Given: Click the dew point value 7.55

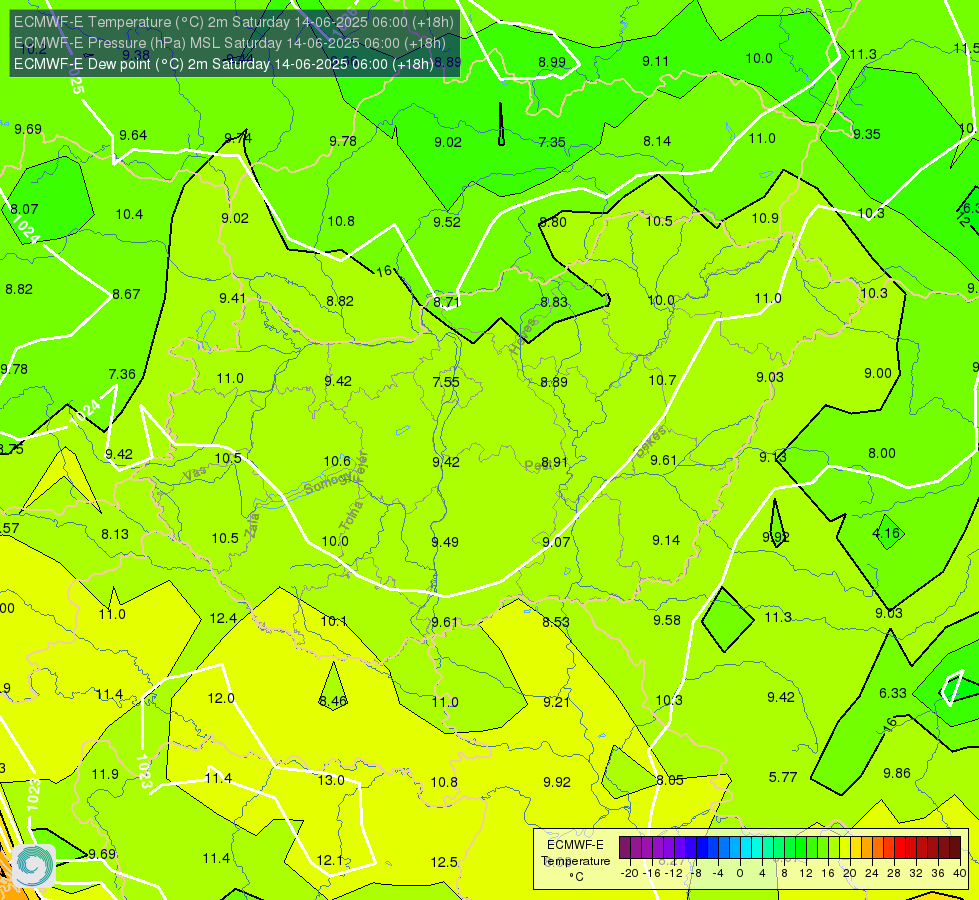Looking at the screenshot, I should click(446, 382).
